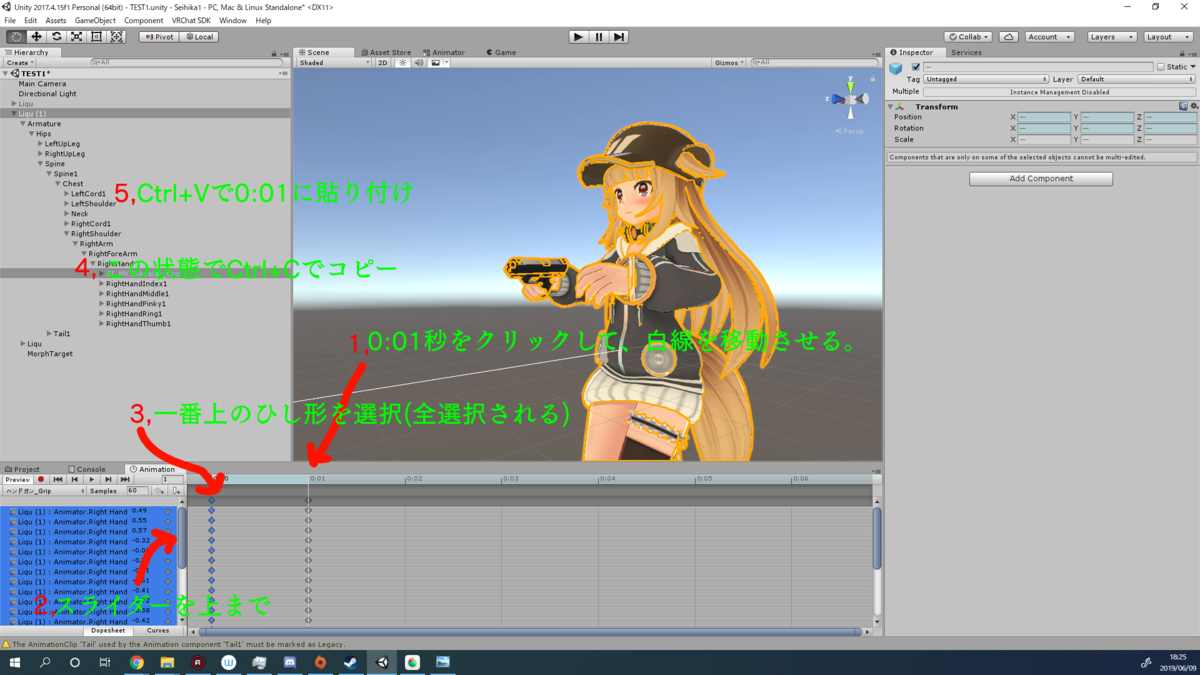Open the GameObject menu
1200x675 pixels.
point(94,20)
